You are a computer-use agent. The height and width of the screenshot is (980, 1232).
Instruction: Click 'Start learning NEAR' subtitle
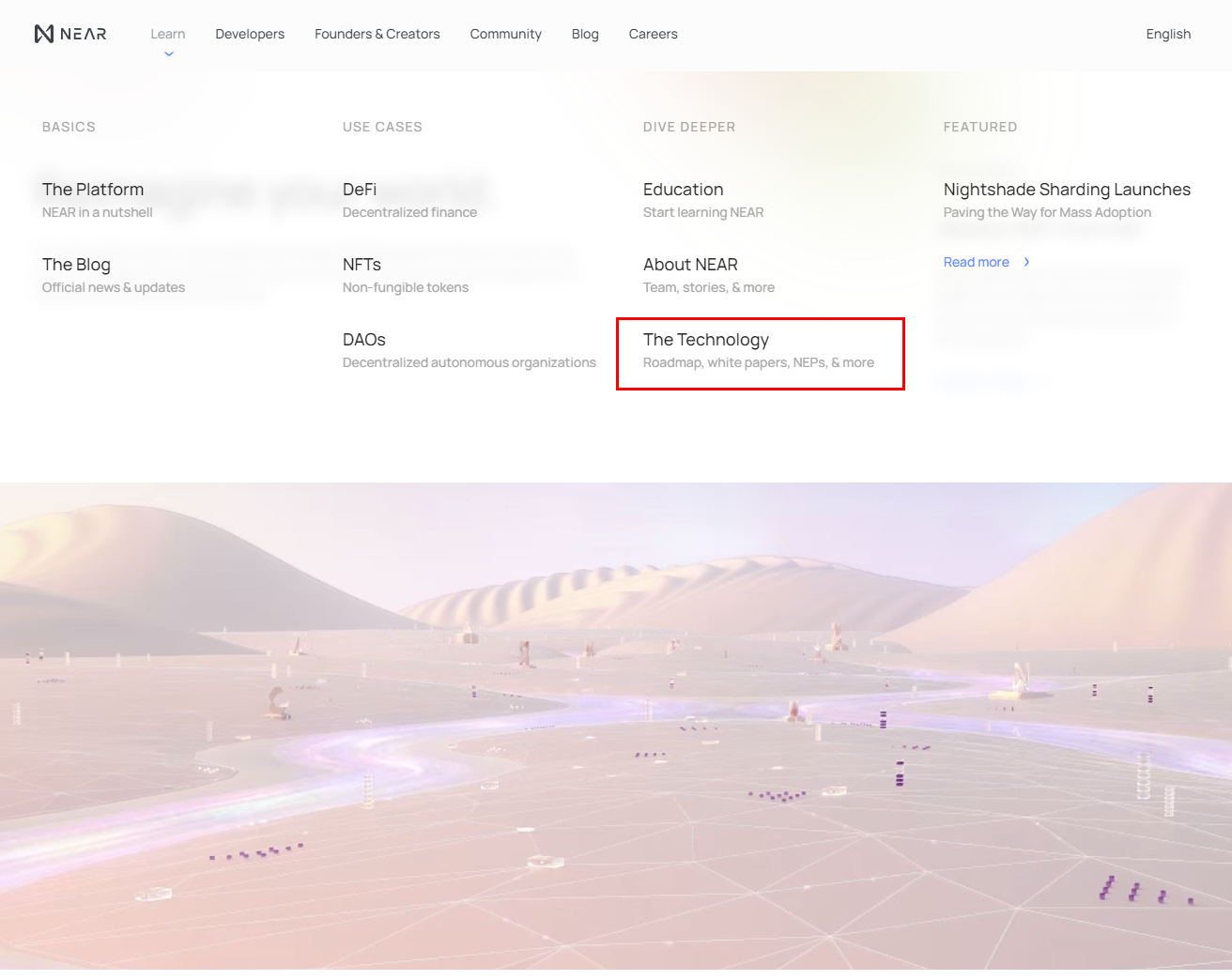(703, 212)
